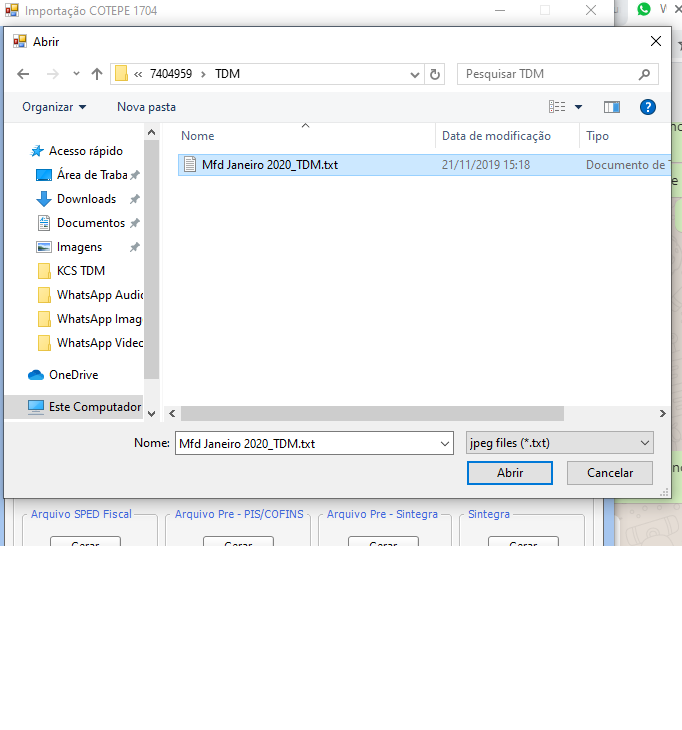
Task: Select OneDrive in navigation pane
Action: (x=74, y=375)
